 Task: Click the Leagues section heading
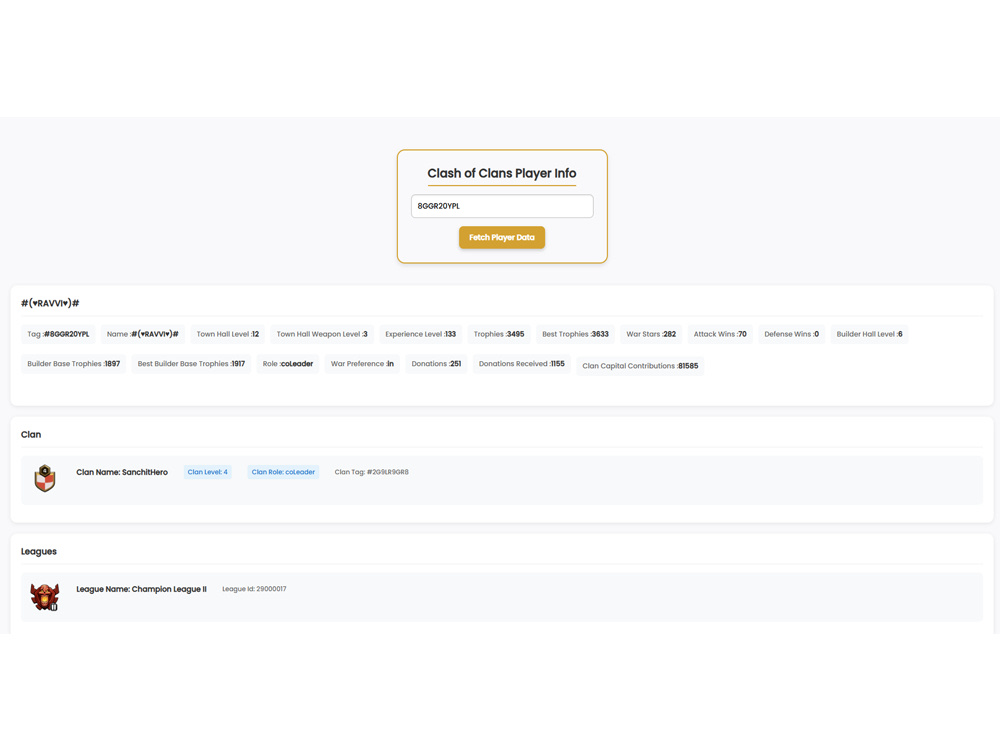(39, 552)
